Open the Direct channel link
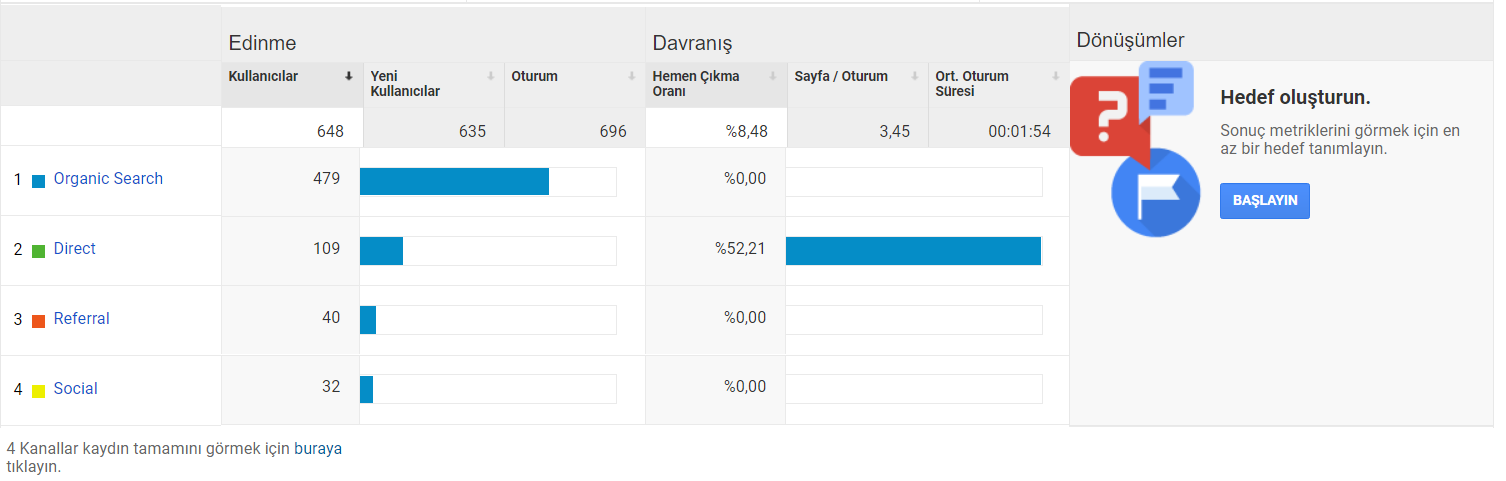Screen dimensions: 1506x481 75,248
